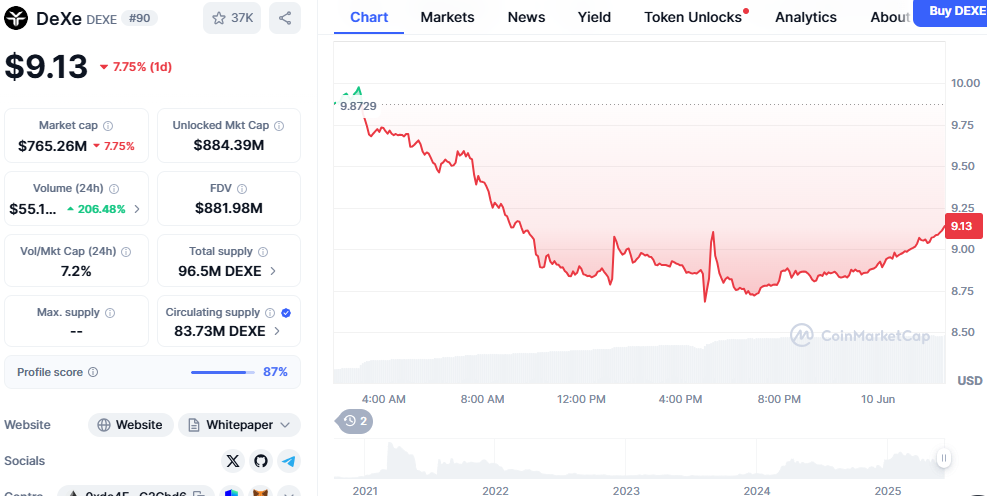Open DeXe X (Twitter) social link
This screenshot has width=987, height=496.
pyautogui.click(x=233, y=461)
